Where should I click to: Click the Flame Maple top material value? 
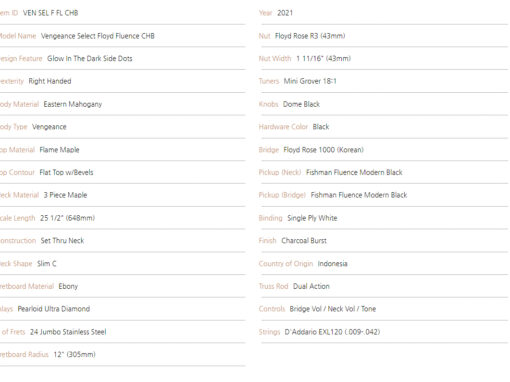[59, 150]
